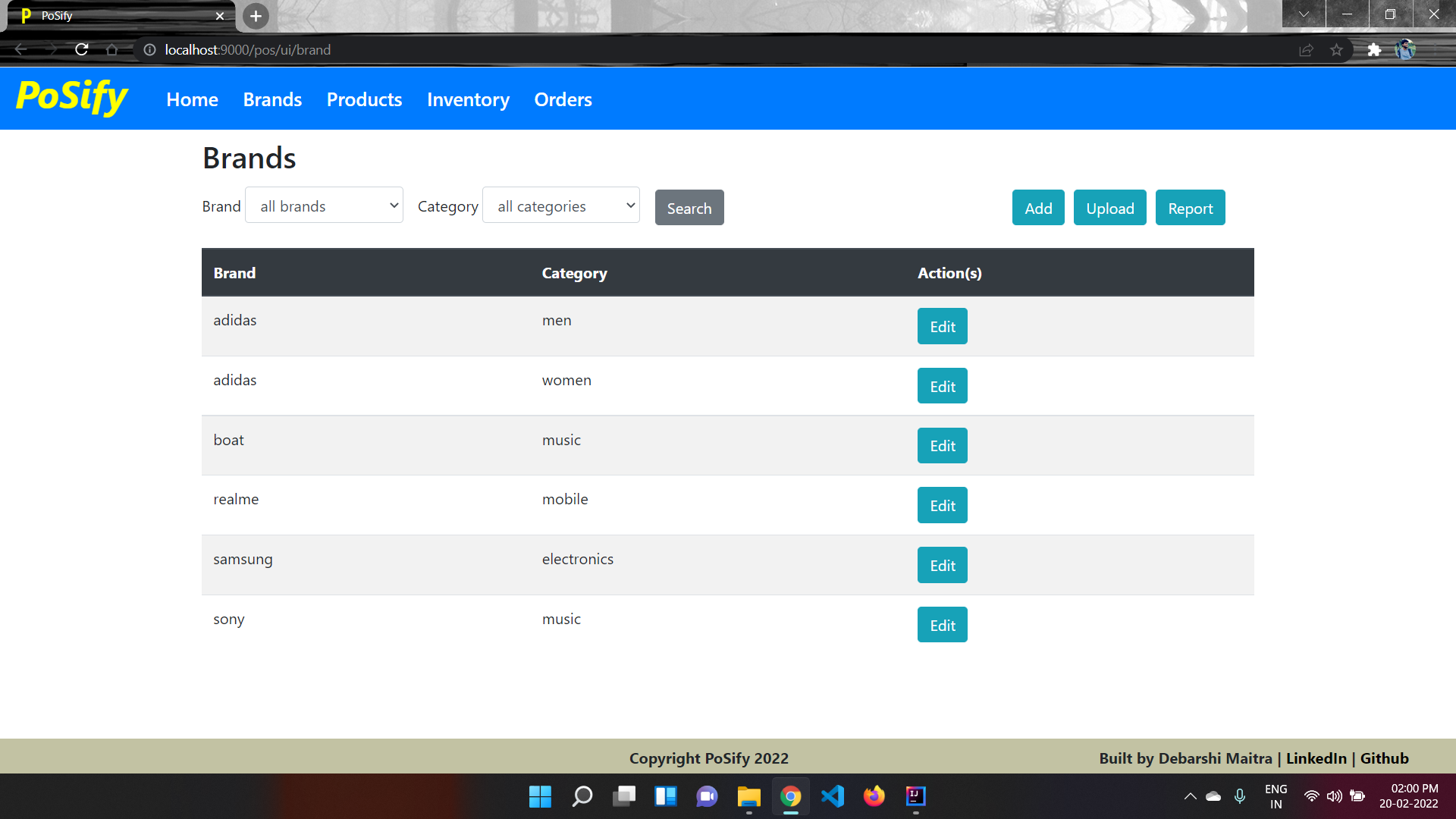This screenshot has height=819, width=1456.
Task: Open IntelliJ IDEA from the taskbar
Action: click(x=915, y=796)
